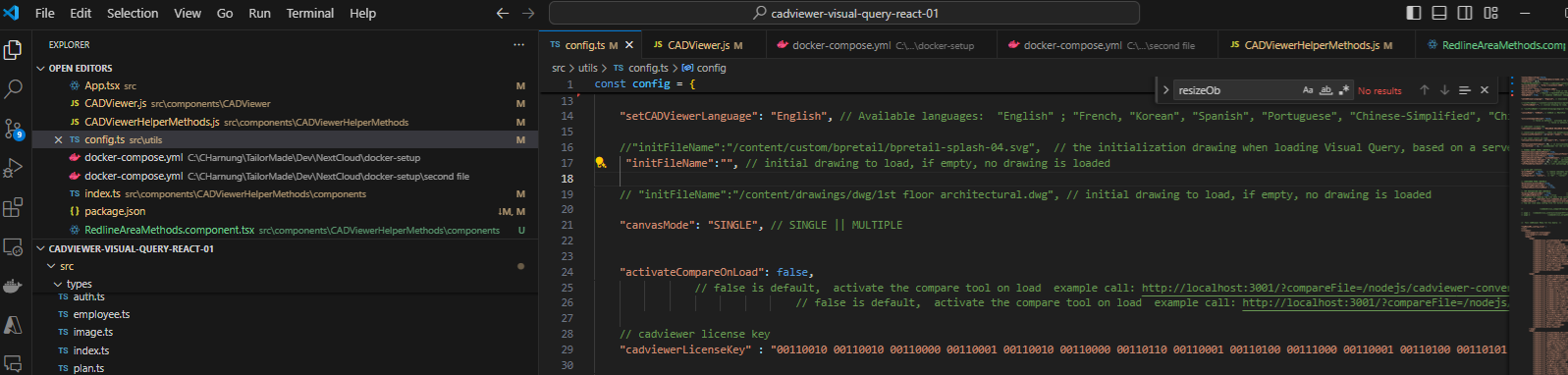
Task: Close config.ts in Open Editors list
Action: (x=59, y=140)
